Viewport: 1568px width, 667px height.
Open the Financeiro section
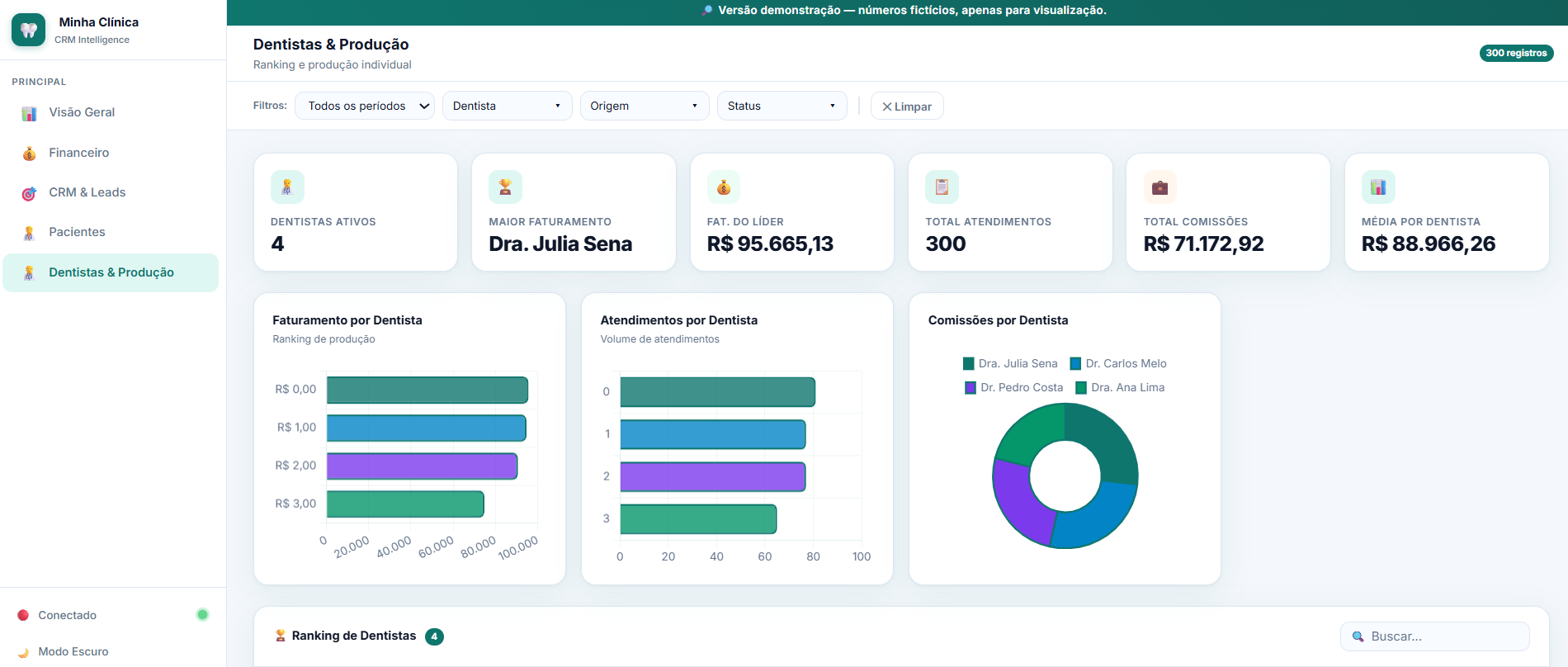tap(111, 153)
